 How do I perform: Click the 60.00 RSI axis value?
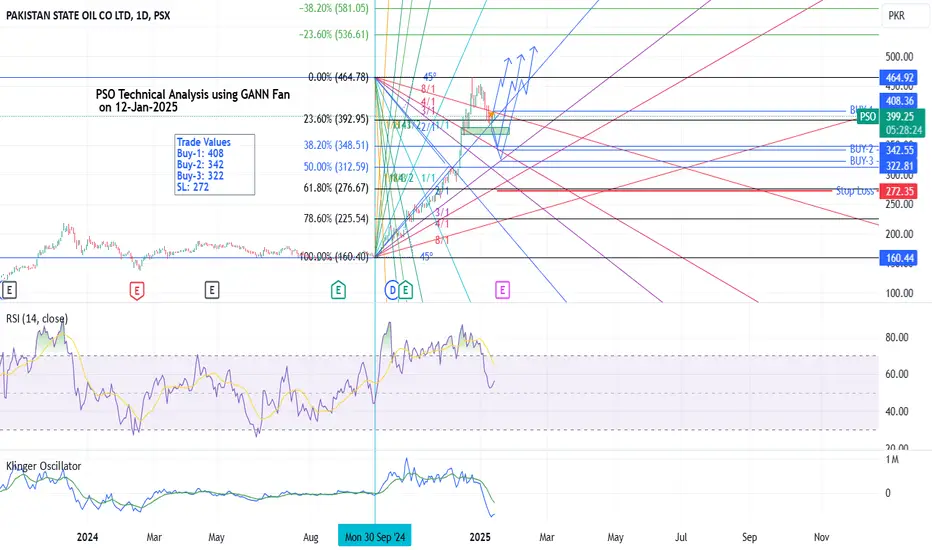pyautogui.click(x=897, y=374)
